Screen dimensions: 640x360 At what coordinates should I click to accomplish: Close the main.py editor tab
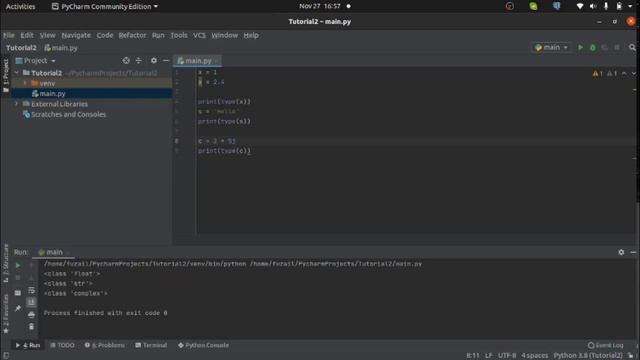tap(217, 61)
